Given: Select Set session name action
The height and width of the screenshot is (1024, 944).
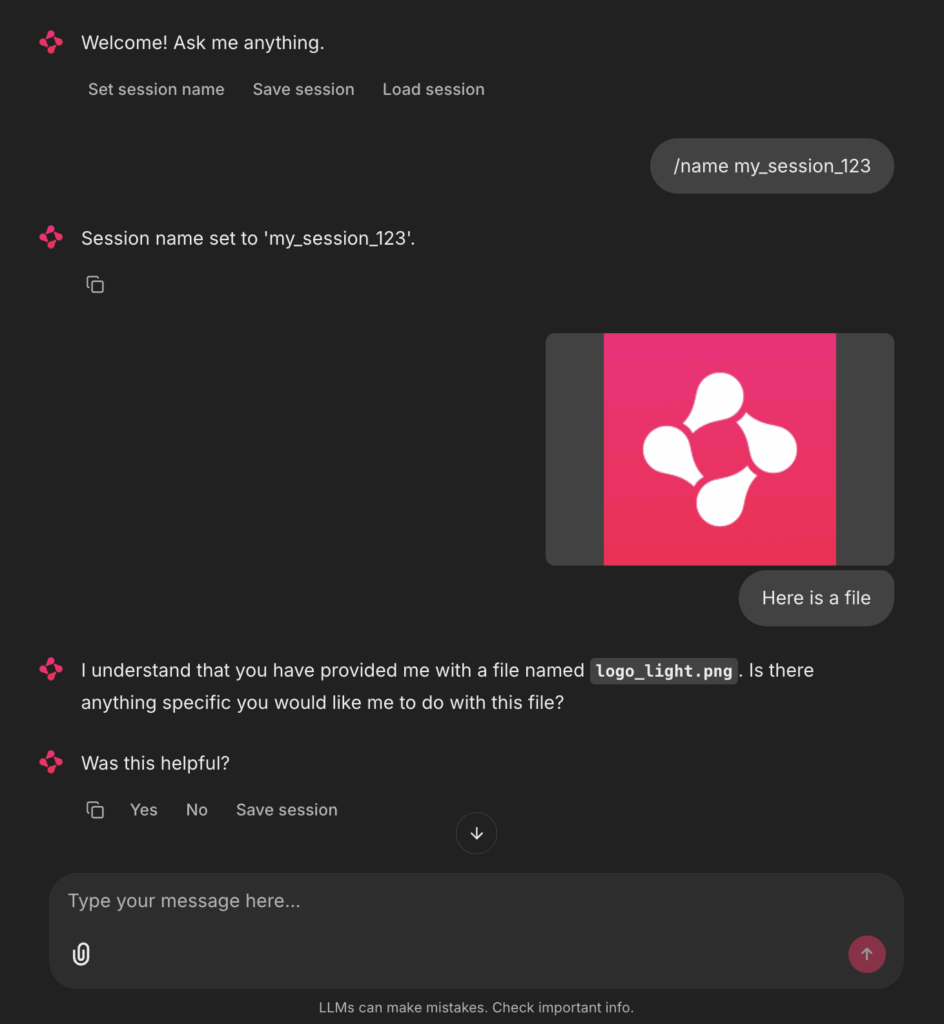Looking at the screenshot, I should pyautogui.click(x=156, y=89).
